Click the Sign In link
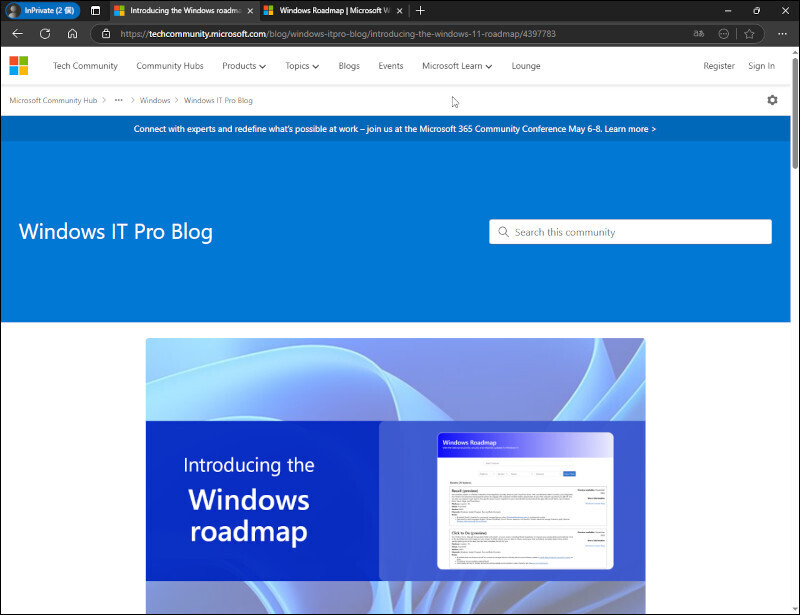Image resolution: width=800 pixels, height=615 pixels. [761, 66]
